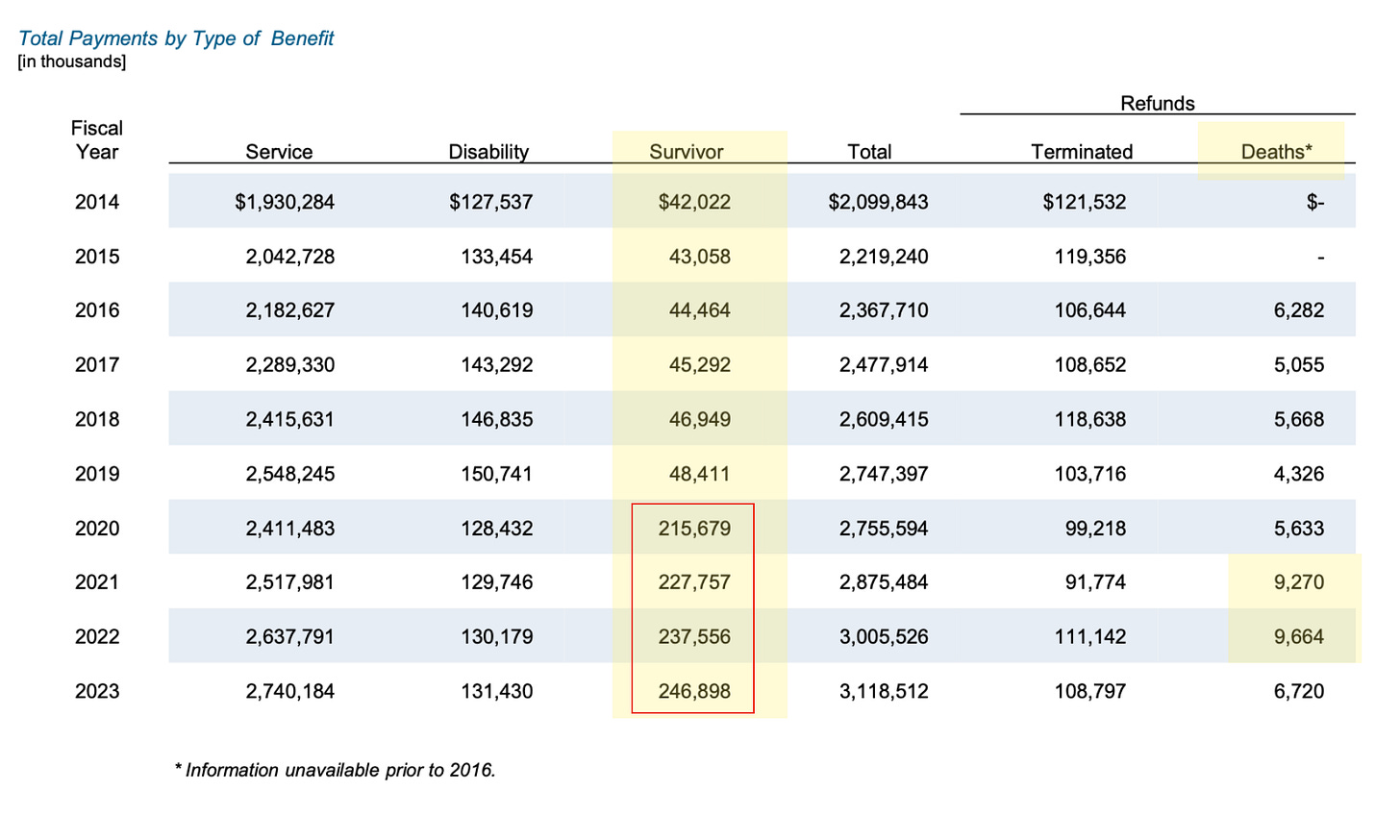Click the Terminated value 111,142

pos(1090,637)
